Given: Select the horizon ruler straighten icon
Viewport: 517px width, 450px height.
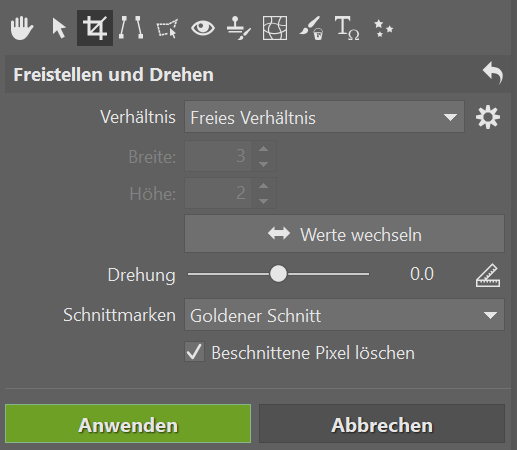Looking at the screenshot, I should [488, 275].
